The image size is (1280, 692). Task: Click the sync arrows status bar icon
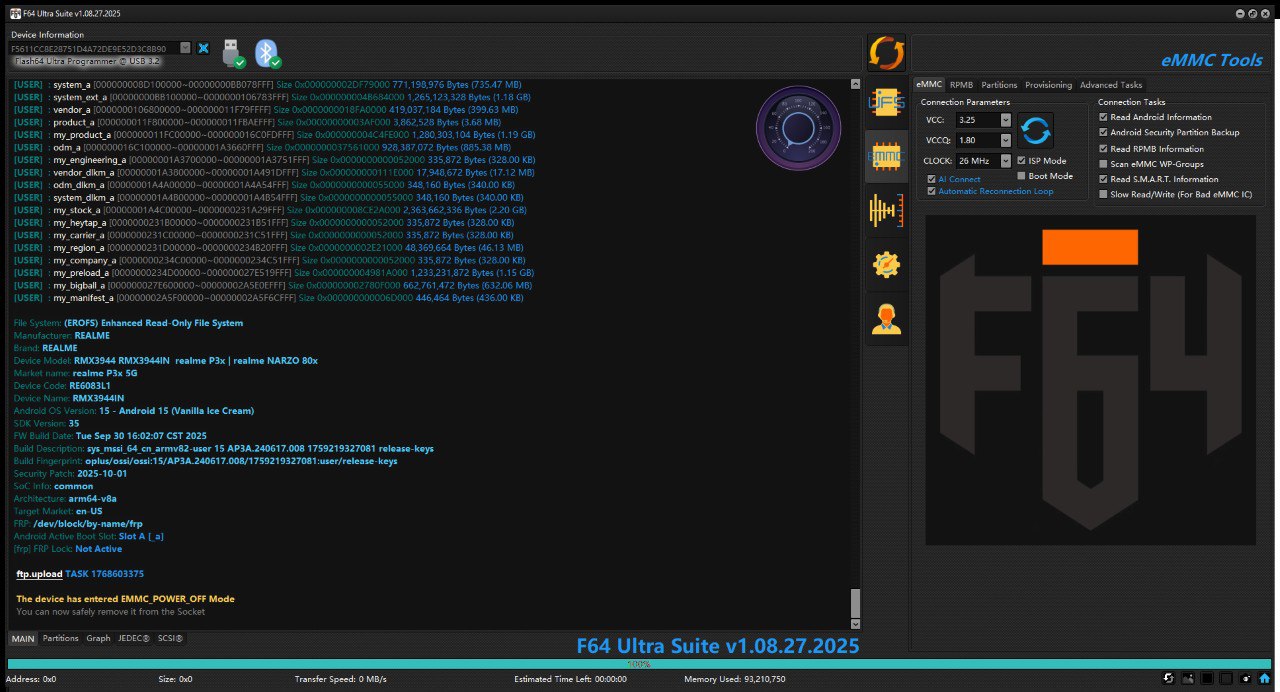(1168, 679)
